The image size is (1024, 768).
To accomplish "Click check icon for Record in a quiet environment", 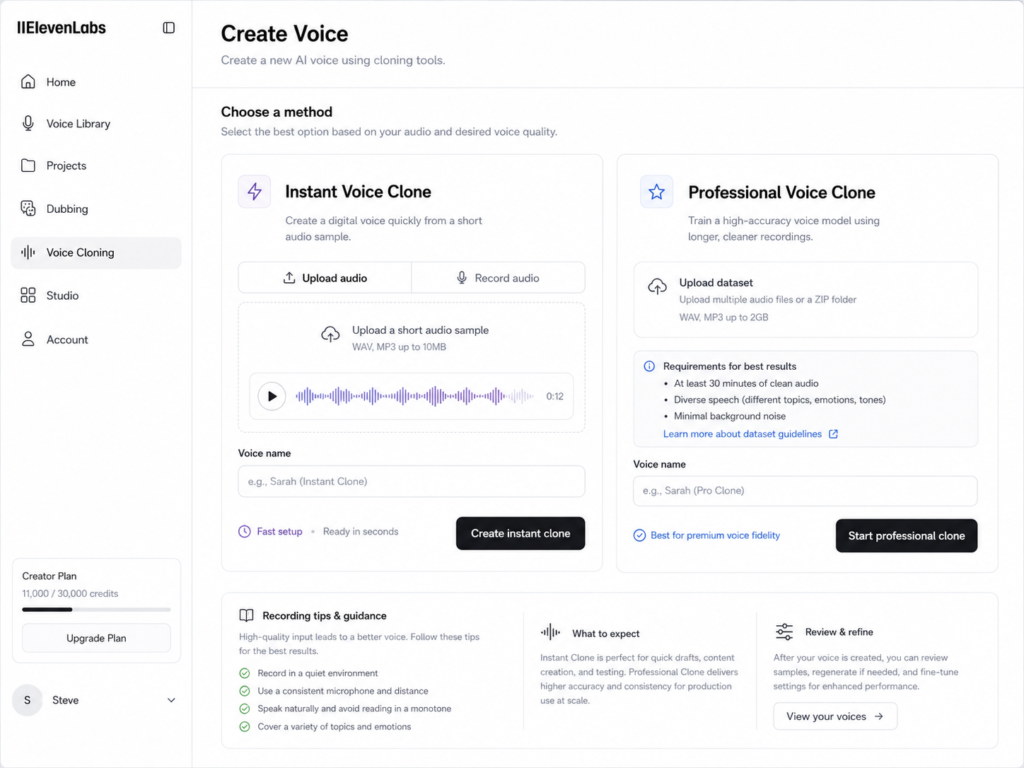I will point(244,673).
